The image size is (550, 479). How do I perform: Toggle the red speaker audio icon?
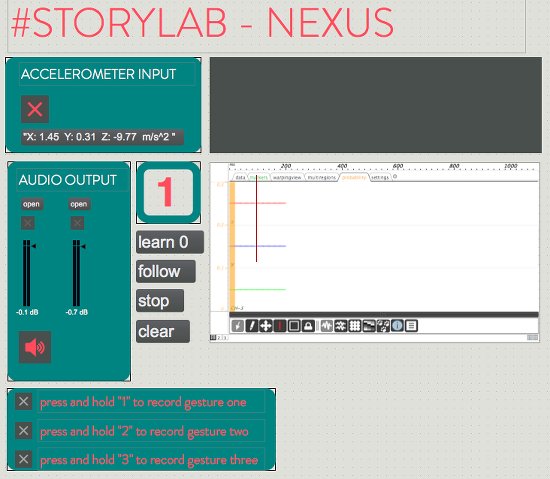tap(35, 347)
